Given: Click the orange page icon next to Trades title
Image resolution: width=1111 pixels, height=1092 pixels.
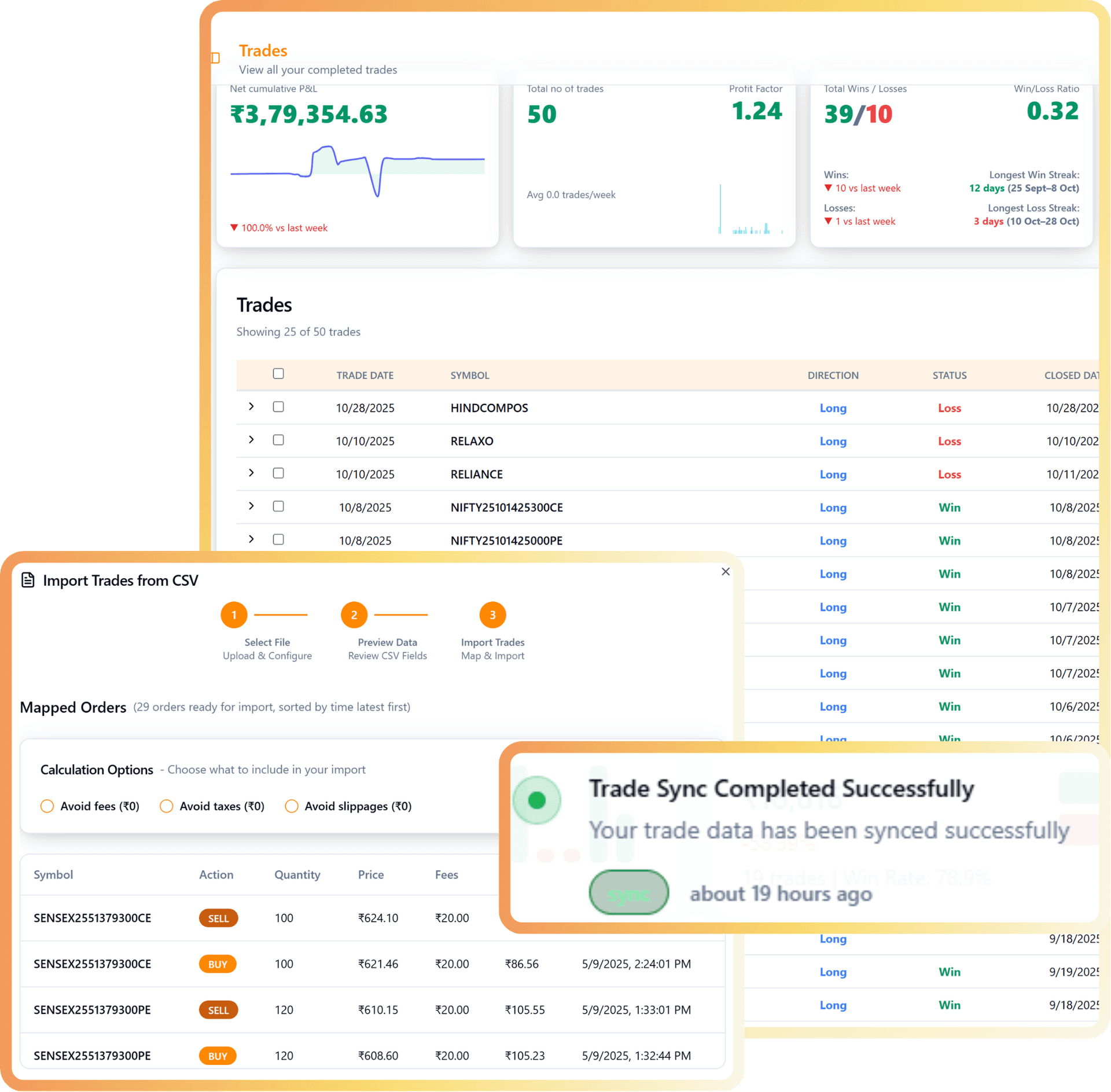Looking at the screenshot, I should (216, 58).
